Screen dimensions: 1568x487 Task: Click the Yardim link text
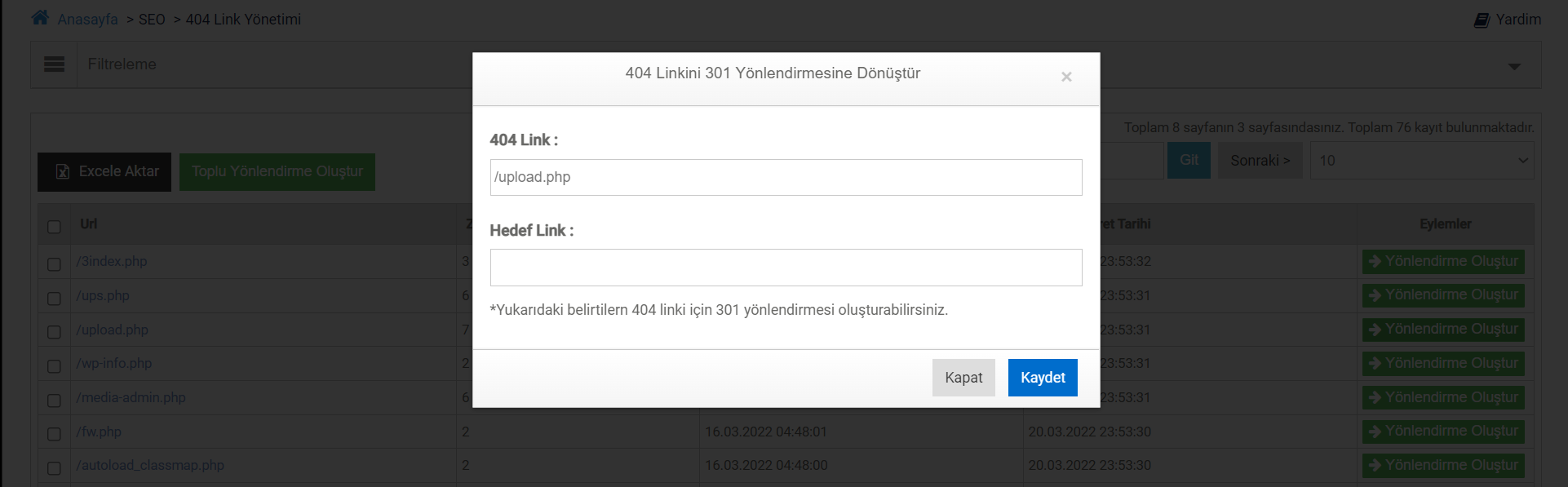click(1518, 20)
